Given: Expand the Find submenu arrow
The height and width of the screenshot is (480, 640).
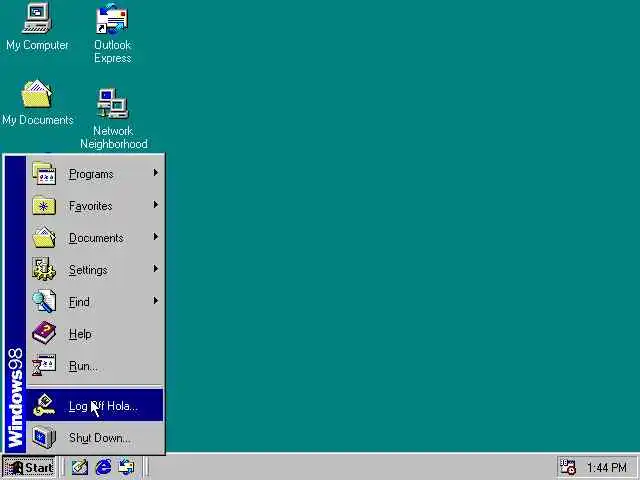Looking at the screenshot, I should [x=156, y=301].
